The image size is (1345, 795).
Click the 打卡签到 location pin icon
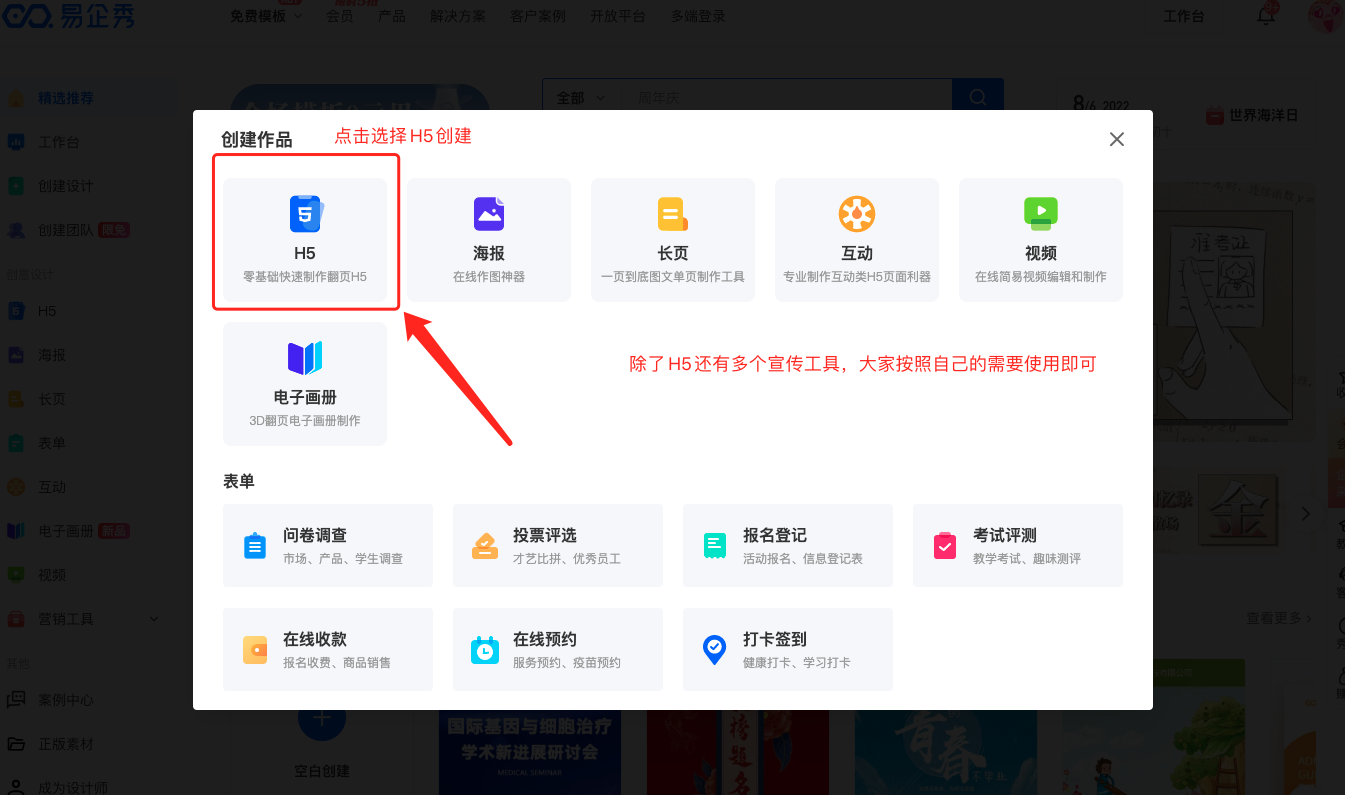coord(715,650)
